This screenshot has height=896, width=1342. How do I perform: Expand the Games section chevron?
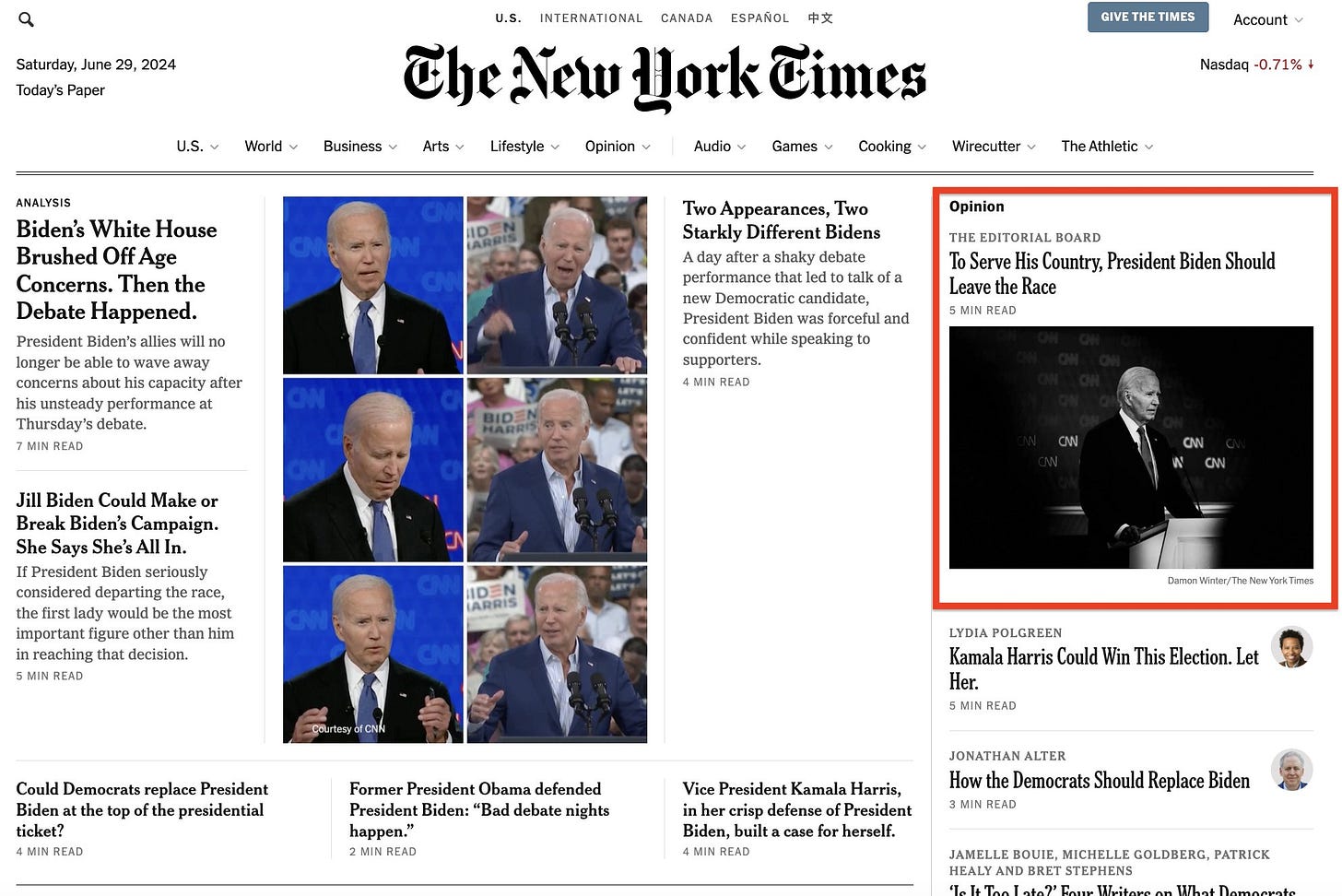pos(829,147)
